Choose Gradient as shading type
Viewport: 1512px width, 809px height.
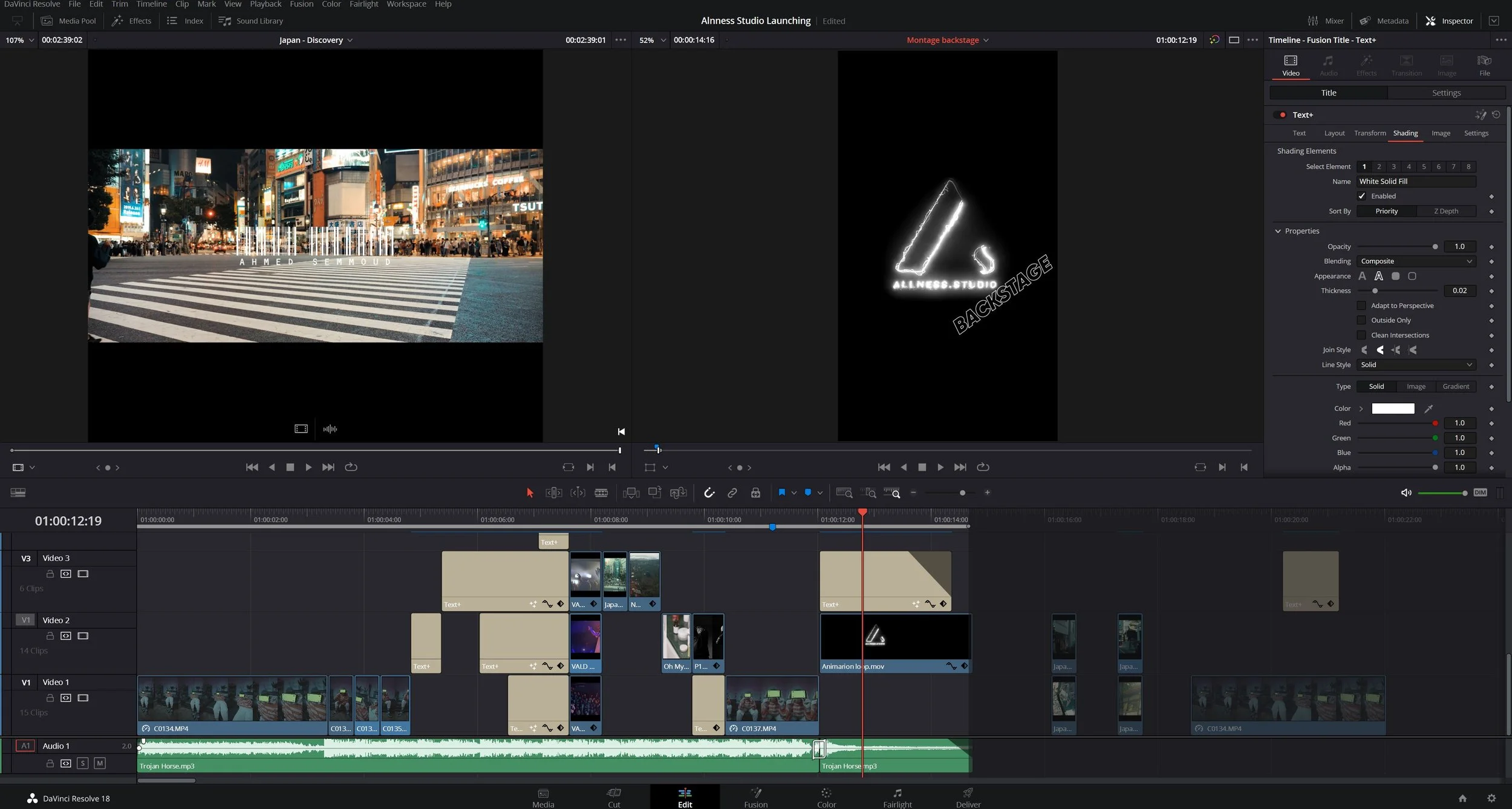tap(1455, 387)
